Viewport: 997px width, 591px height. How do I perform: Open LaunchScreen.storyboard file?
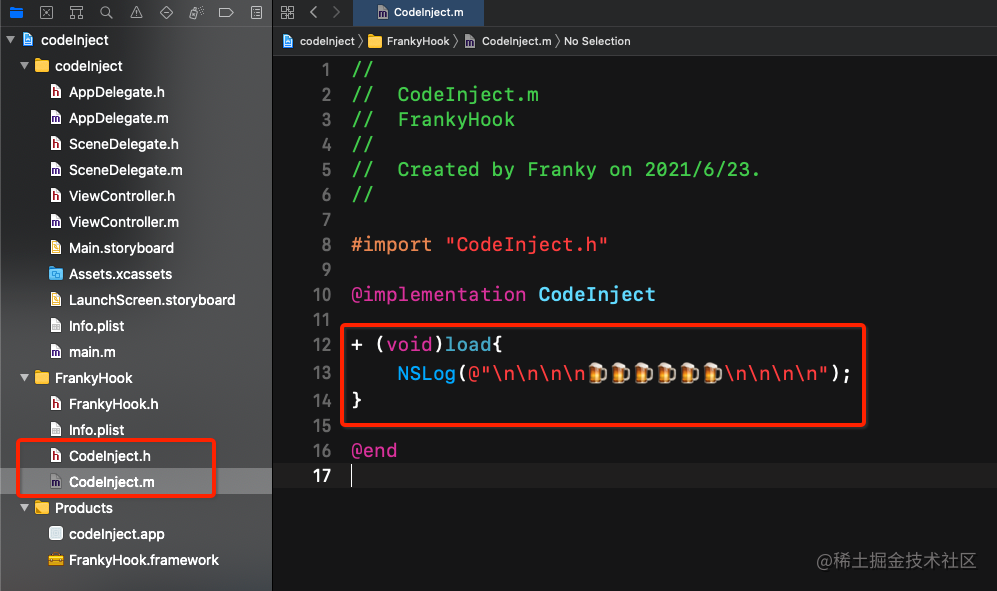(x=151, y=300)
